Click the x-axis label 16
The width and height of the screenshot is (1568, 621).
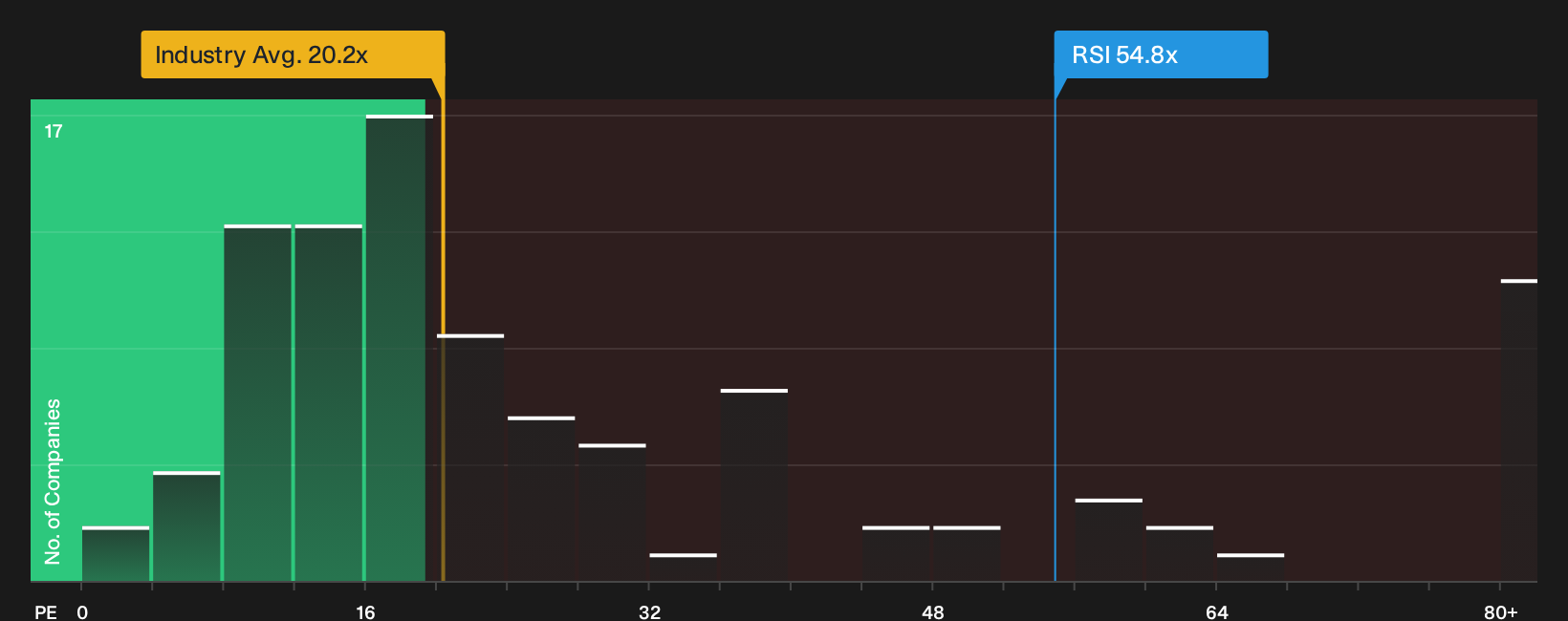(365, 611)
